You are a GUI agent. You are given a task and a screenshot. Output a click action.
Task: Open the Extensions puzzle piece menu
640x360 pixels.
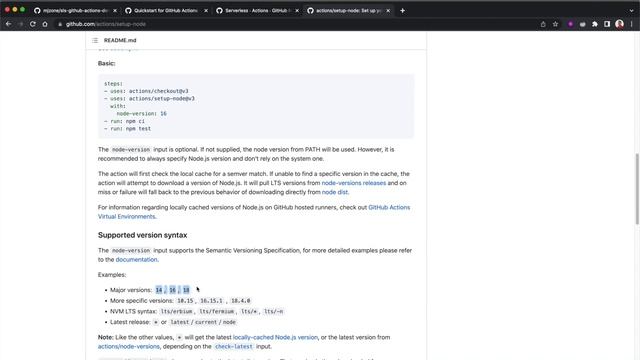pos(595,24)
